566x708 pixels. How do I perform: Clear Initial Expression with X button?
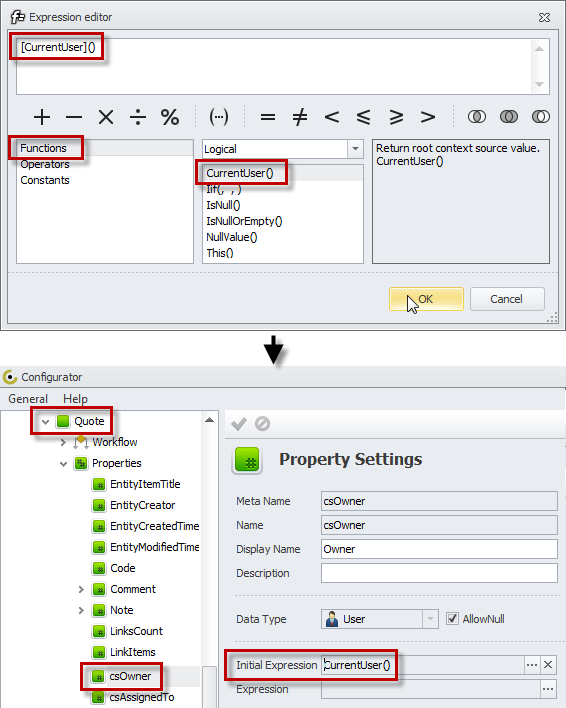548,665
